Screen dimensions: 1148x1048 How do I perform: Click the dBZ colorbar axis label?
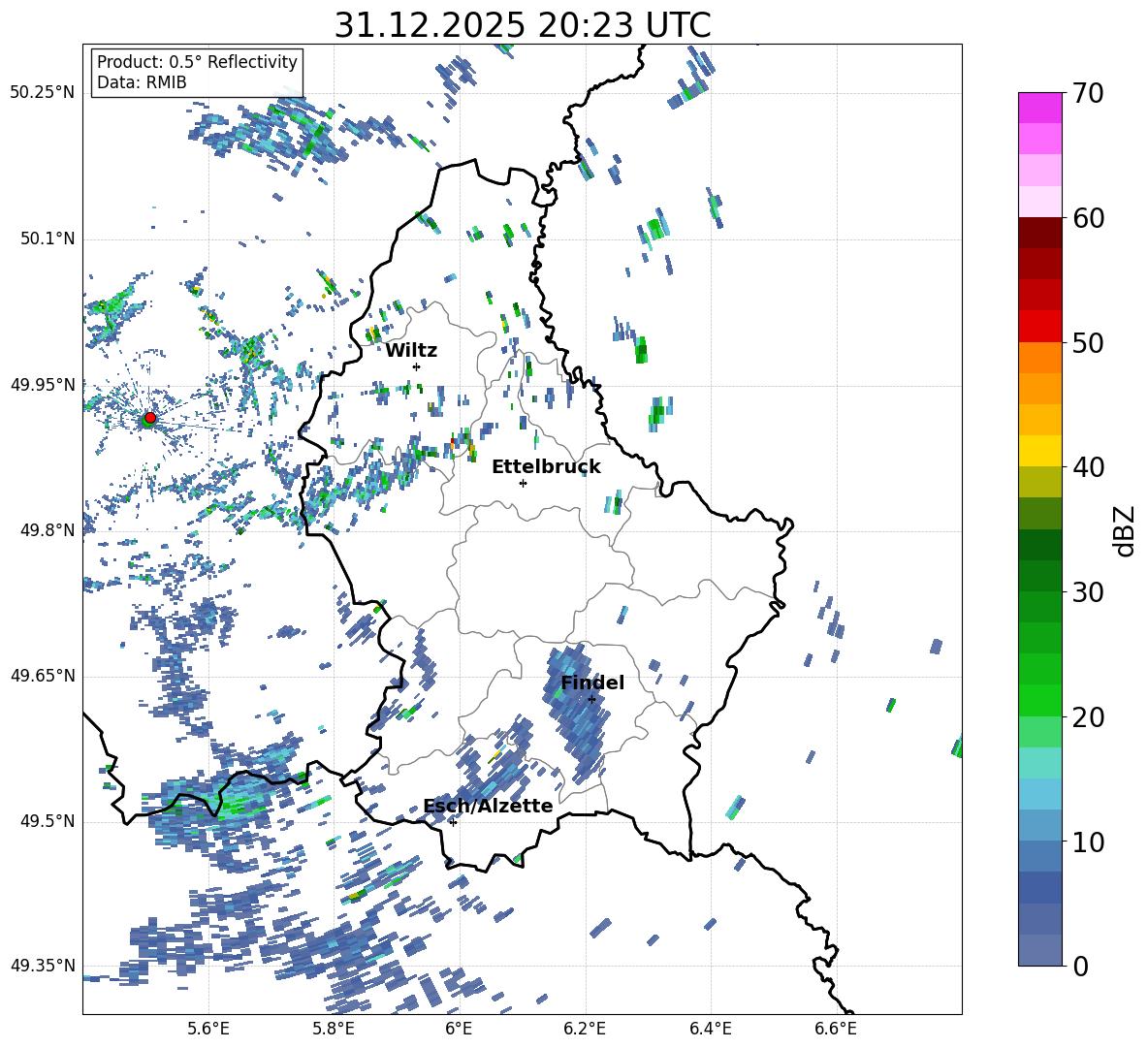click(x=1126, y=530)
